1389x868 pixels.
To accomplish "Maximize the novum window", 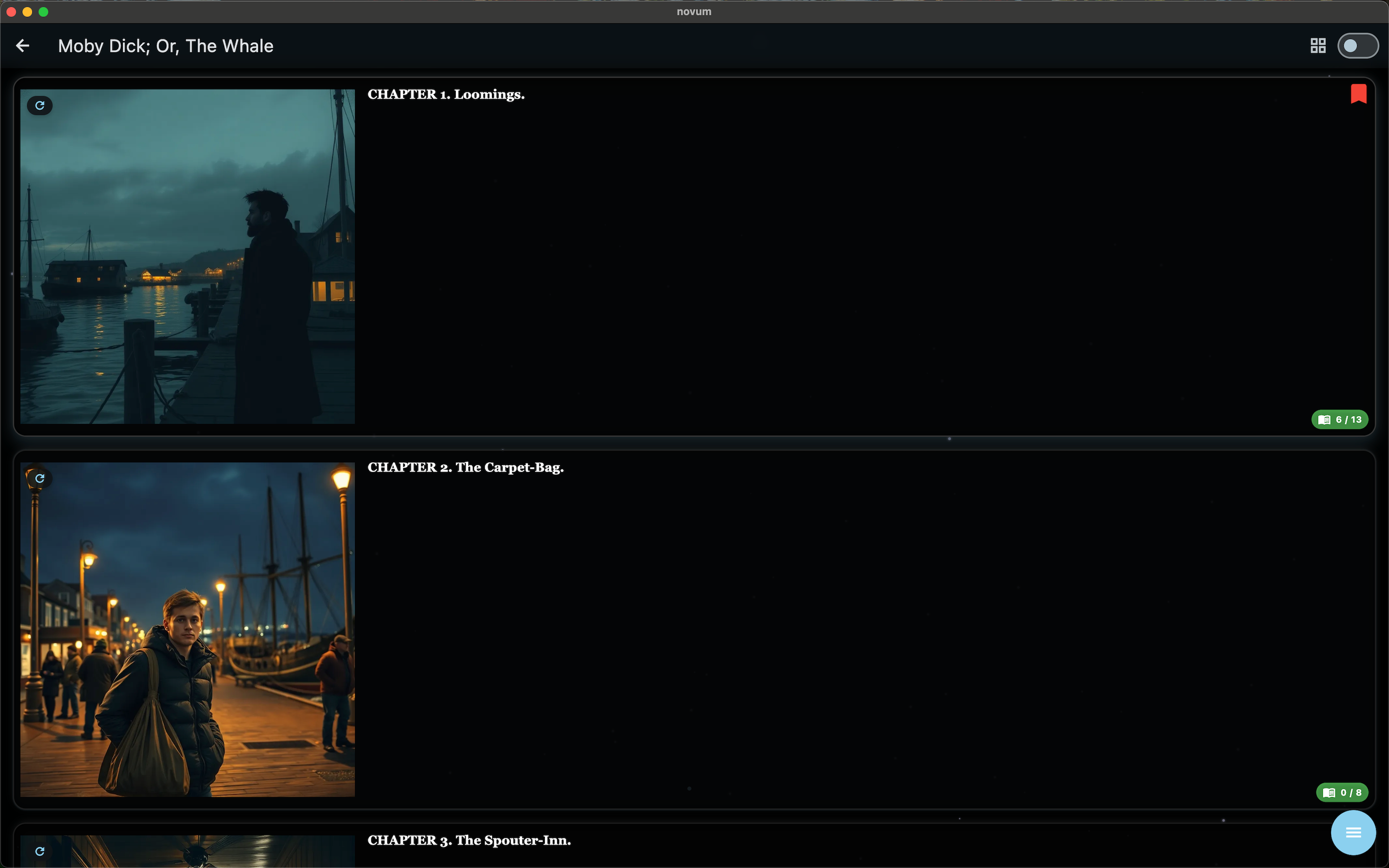I will pyautogui.click(x=43, y=12).
